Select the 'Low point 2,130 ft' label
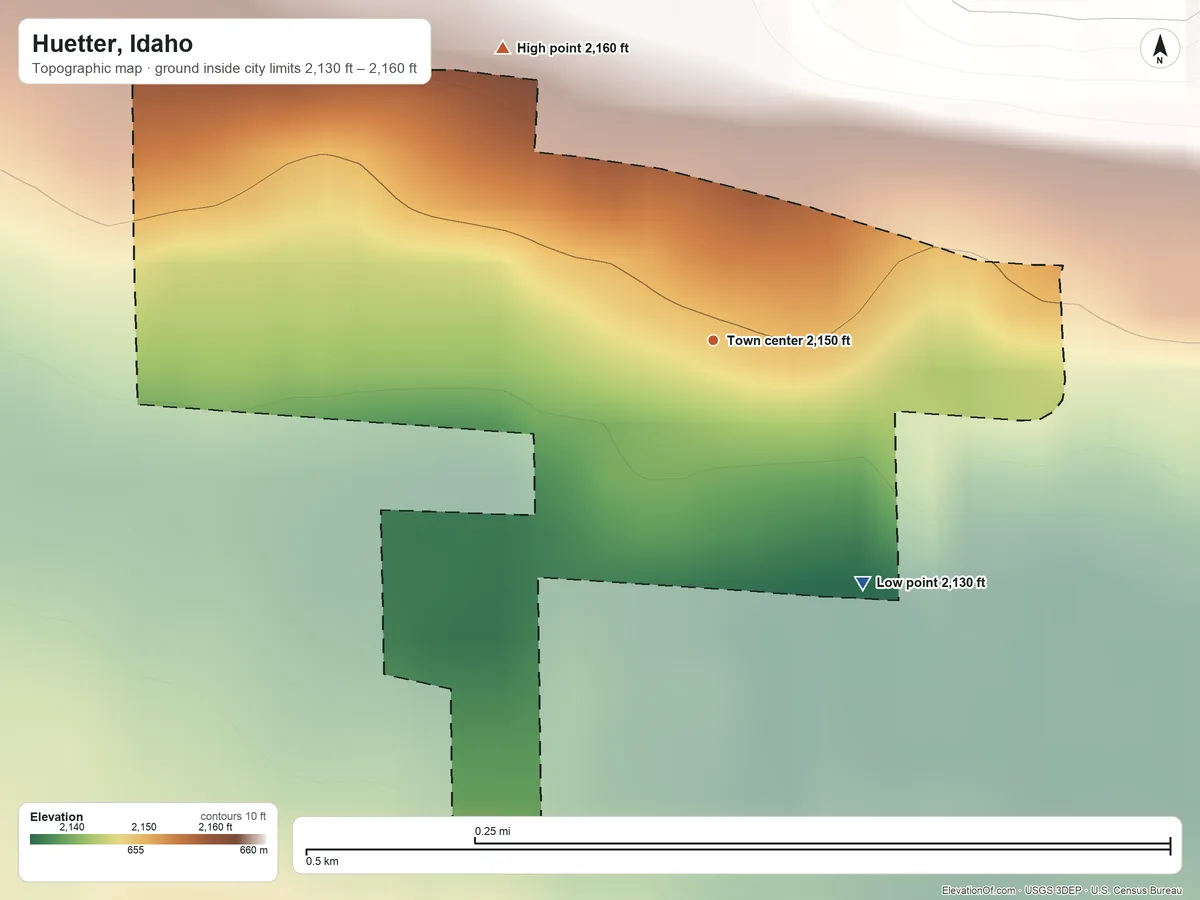Viewport: 1200px width, 900px height. point(931,583)
